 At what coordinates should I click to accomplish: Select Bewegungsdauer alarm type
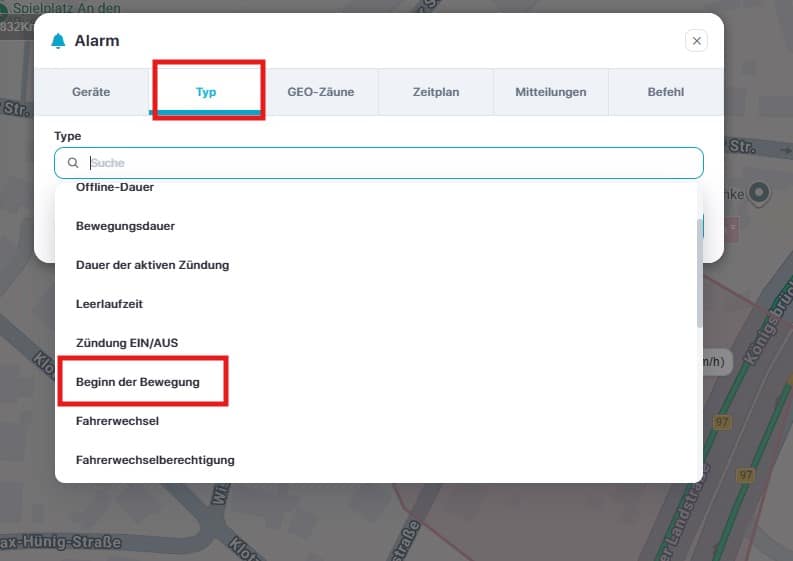125,226
